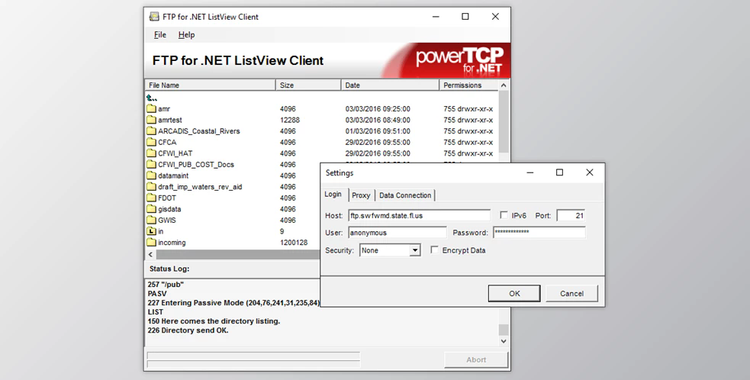Image resolution: width=750 pixels, height=380 pixels.
Task: Click the '227 Entering Passive Mode' log line
Action: coord(233,303)
